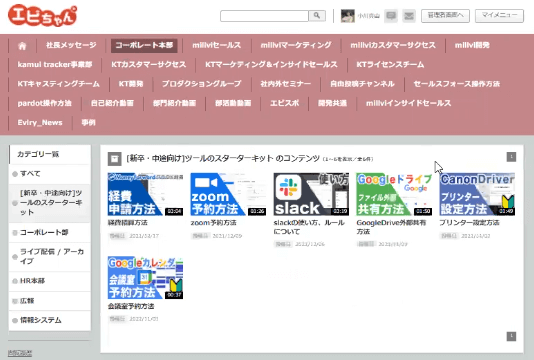Click slackの使い方、ルールについて title link
Image resolution: width=534 pixels, height=360 pixels.
[309, 227]
